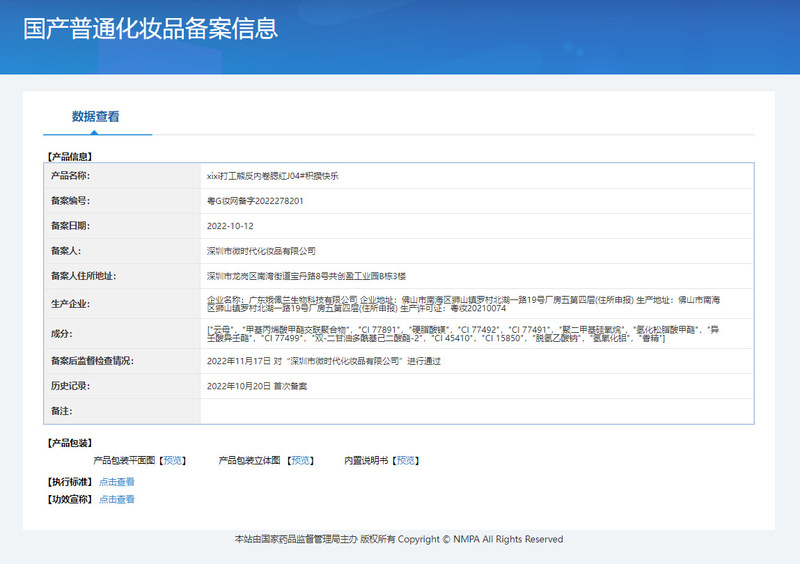Screen dimensions: 800x564
Task: Open the 数据查看 tab
Action: 95,117
